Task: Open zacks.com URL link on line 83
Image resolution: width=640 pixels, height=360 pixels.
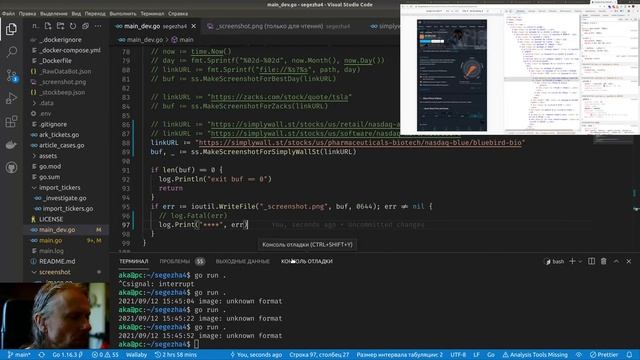Action: pyautogui.click(x=280, y=97)
